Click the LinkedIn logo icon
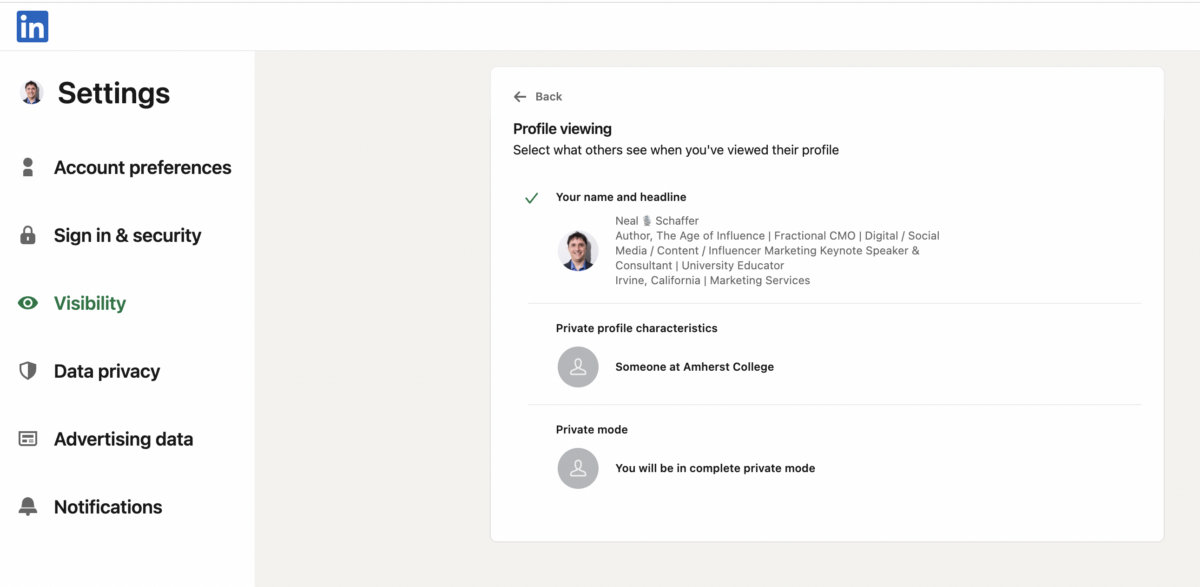Image resolution: width=1200 pixels, height=587 pixels. point(32,27)
